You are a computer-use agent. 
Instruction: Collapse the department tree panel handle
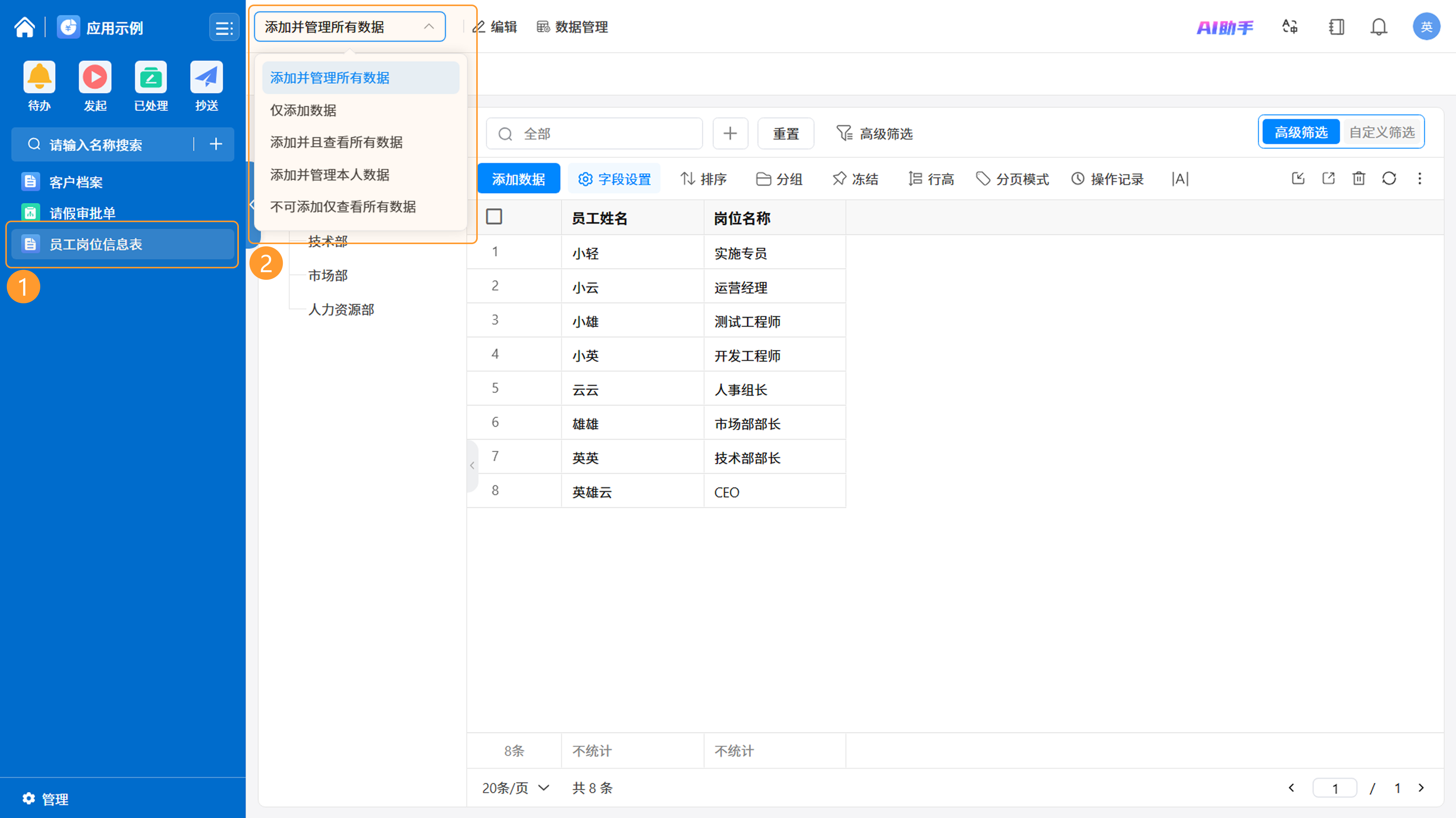click(x=472, y=465)
